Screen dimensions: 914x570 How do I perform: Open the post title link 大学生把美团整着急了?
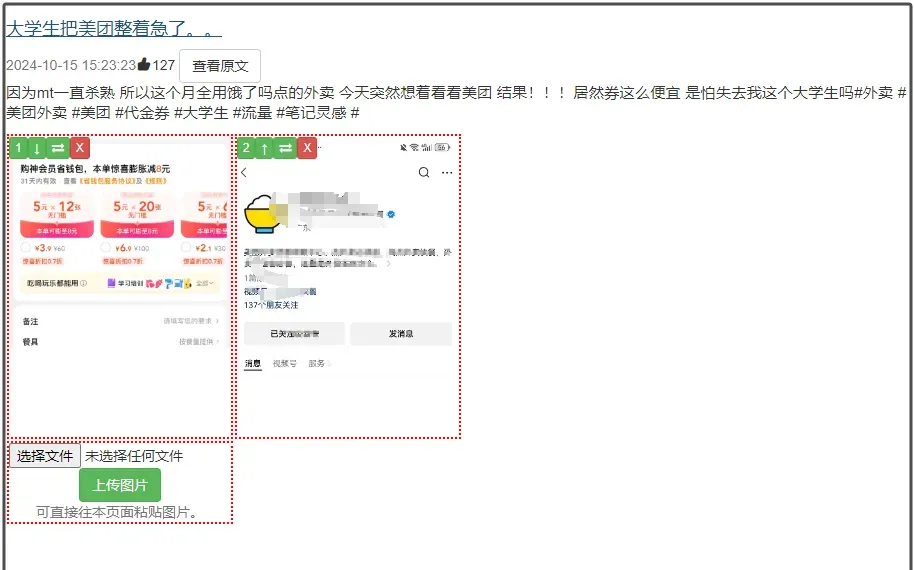[x=113, y=28]
